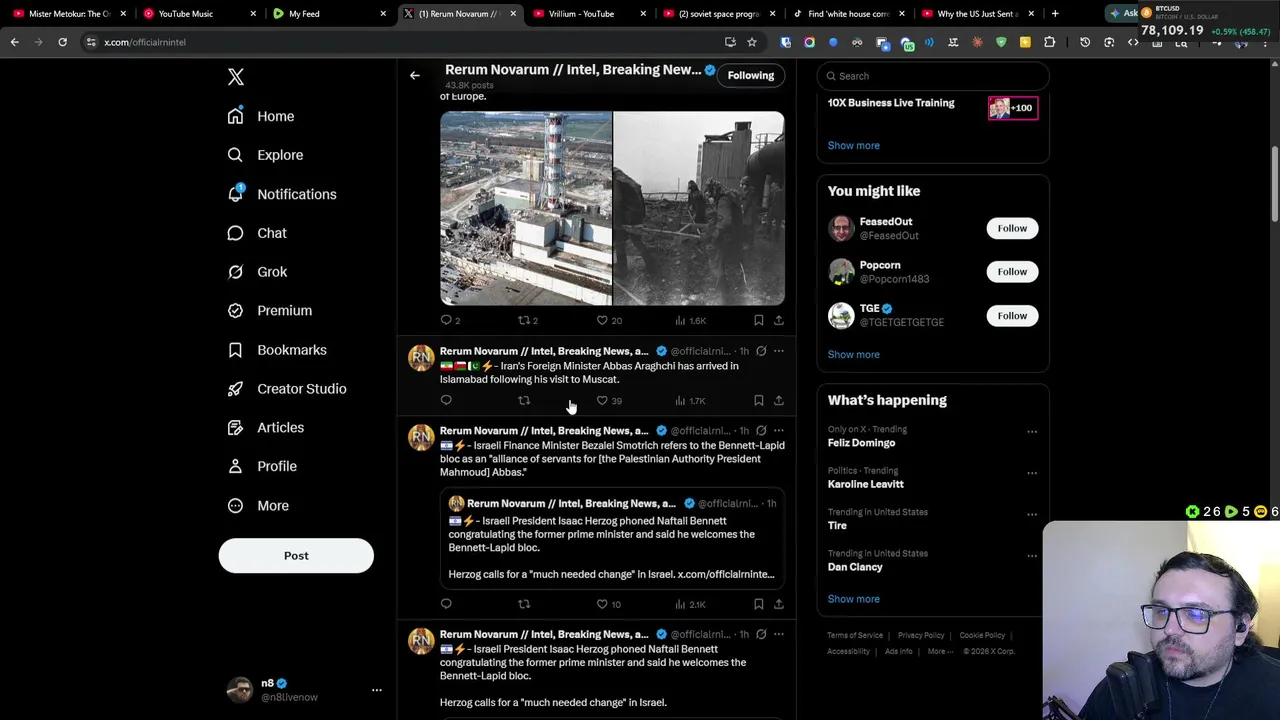
Task: Open account options next to n8 profile
Action: coord(377,690)
